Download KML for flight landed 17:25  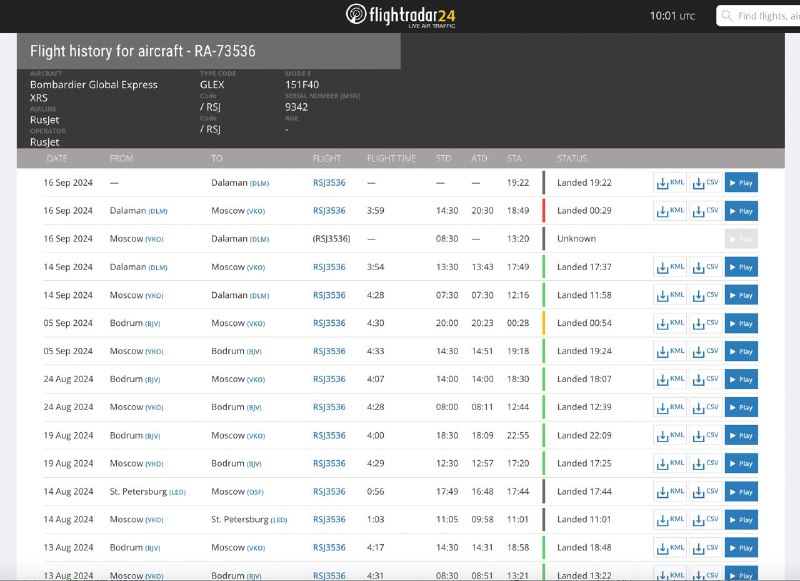(670, 463)
